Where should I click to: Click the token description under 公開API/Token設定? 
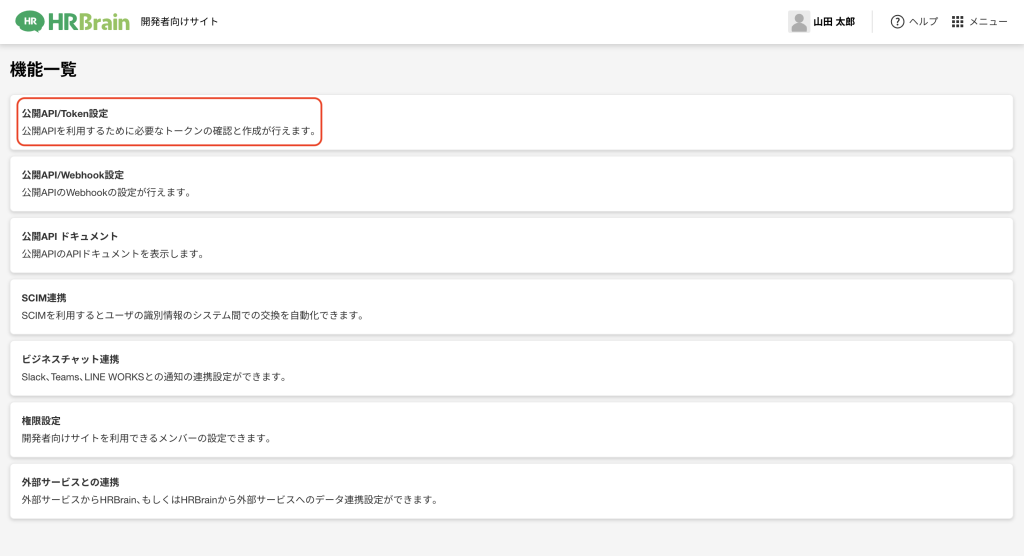point(169,131)
